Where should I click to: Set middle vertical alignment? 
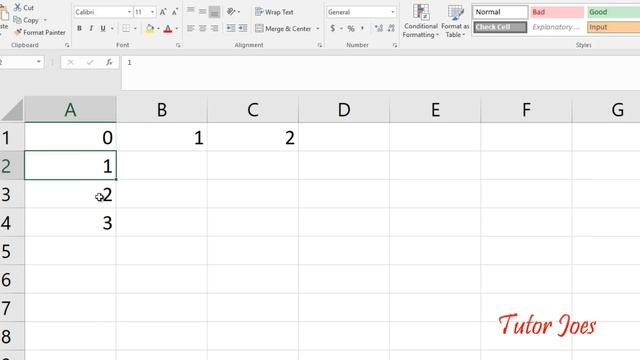coord(202,11)
